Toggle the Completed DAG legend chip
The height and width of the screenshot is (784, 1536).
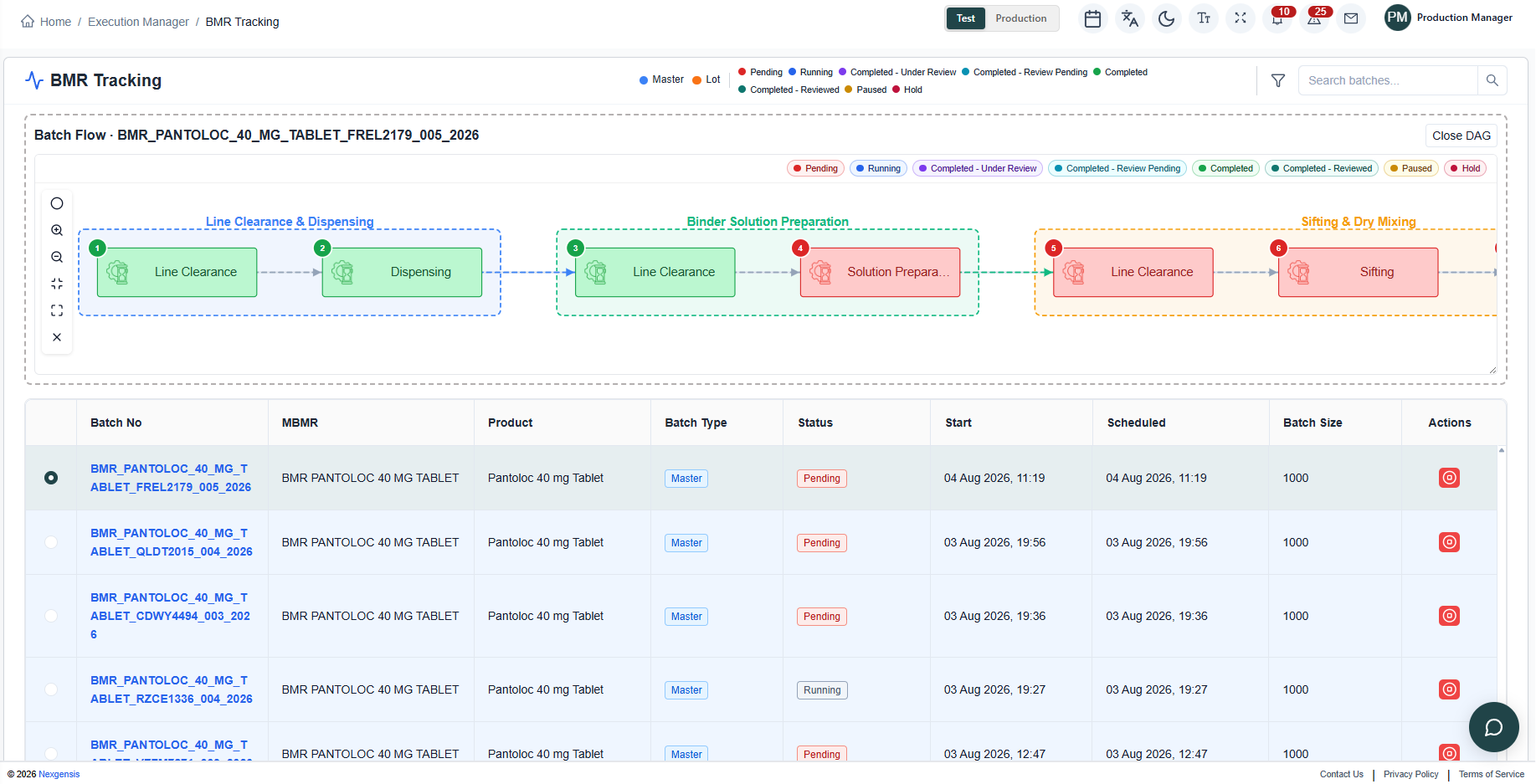coord(1225,168)
